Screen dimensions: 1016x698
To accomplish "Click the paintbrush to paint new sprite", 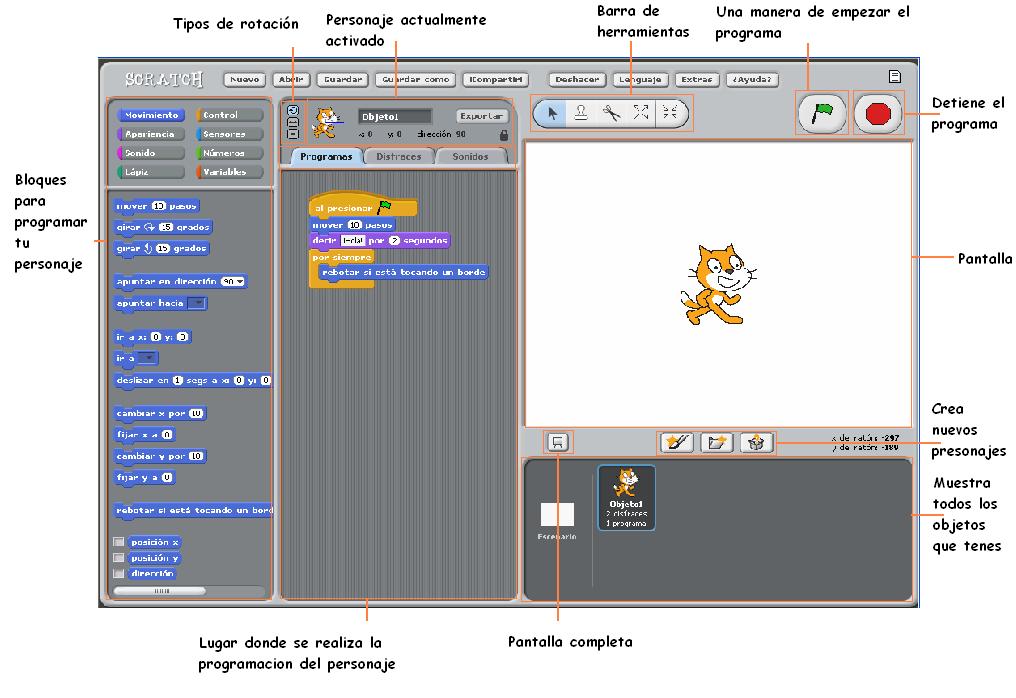I will 676,442.
